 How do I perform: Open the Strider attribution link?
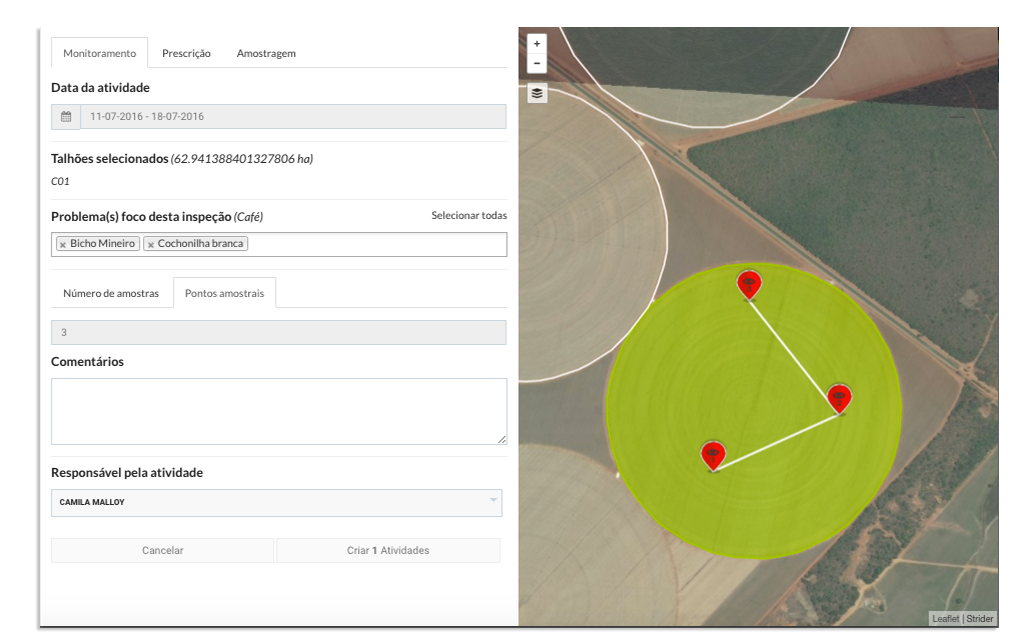(x=980, y=618)
